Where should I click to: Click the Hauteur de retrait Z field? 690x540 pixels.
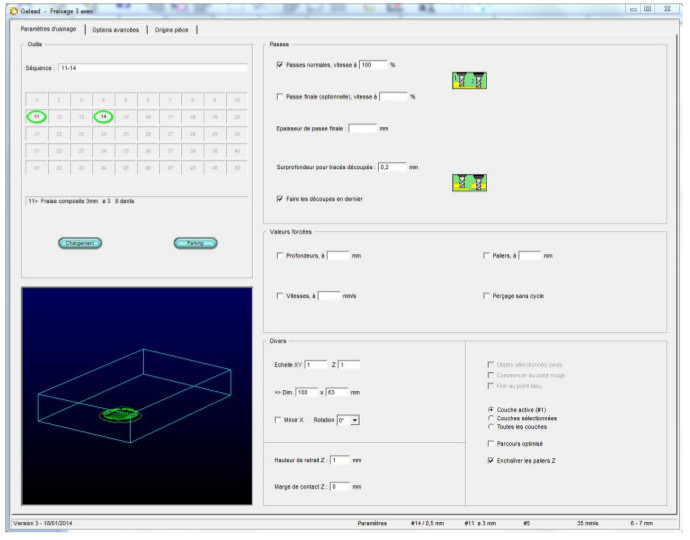click(340, 460)
